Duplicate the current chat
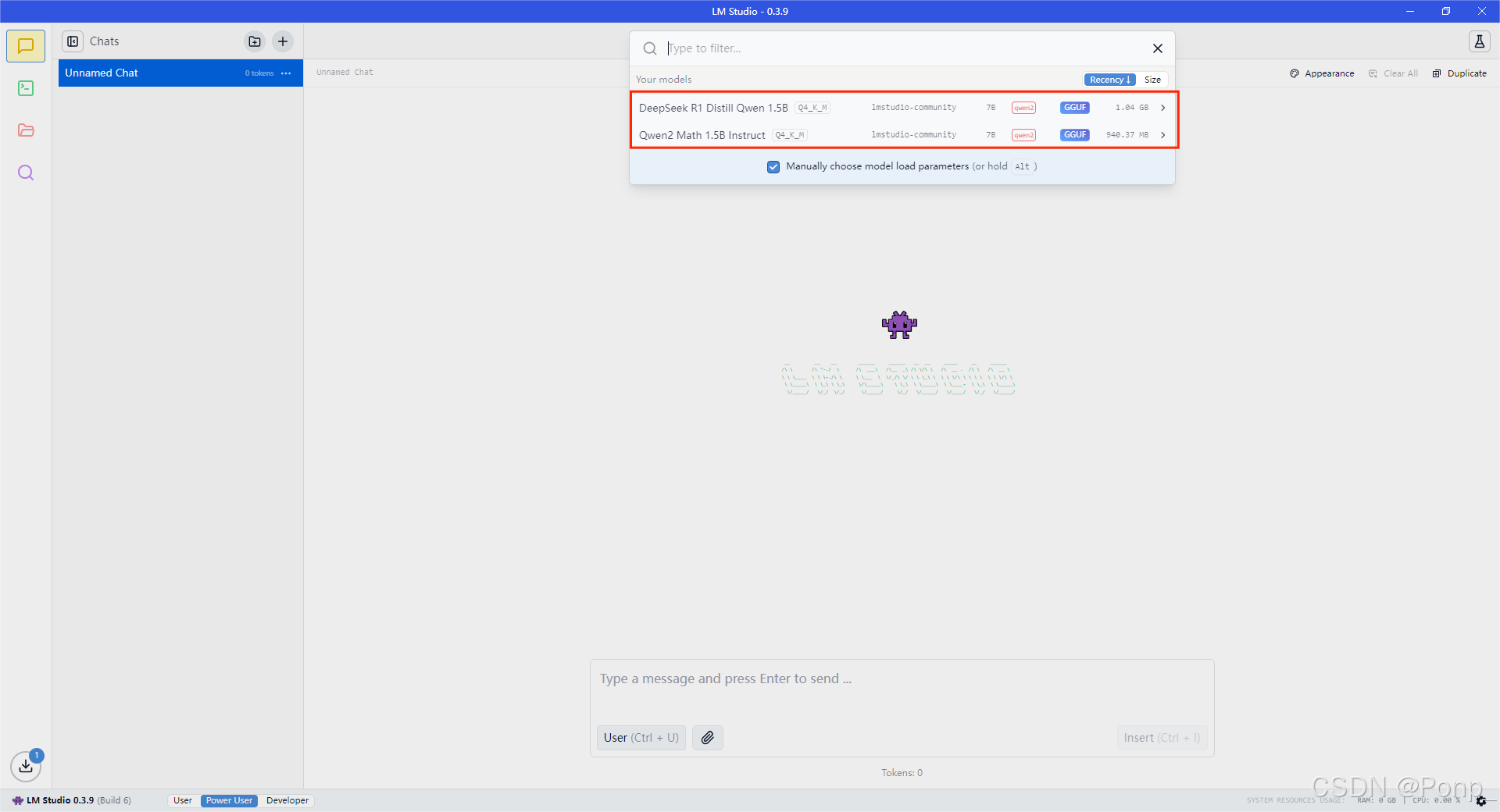1500x812 pixels. coord(1459,73)
